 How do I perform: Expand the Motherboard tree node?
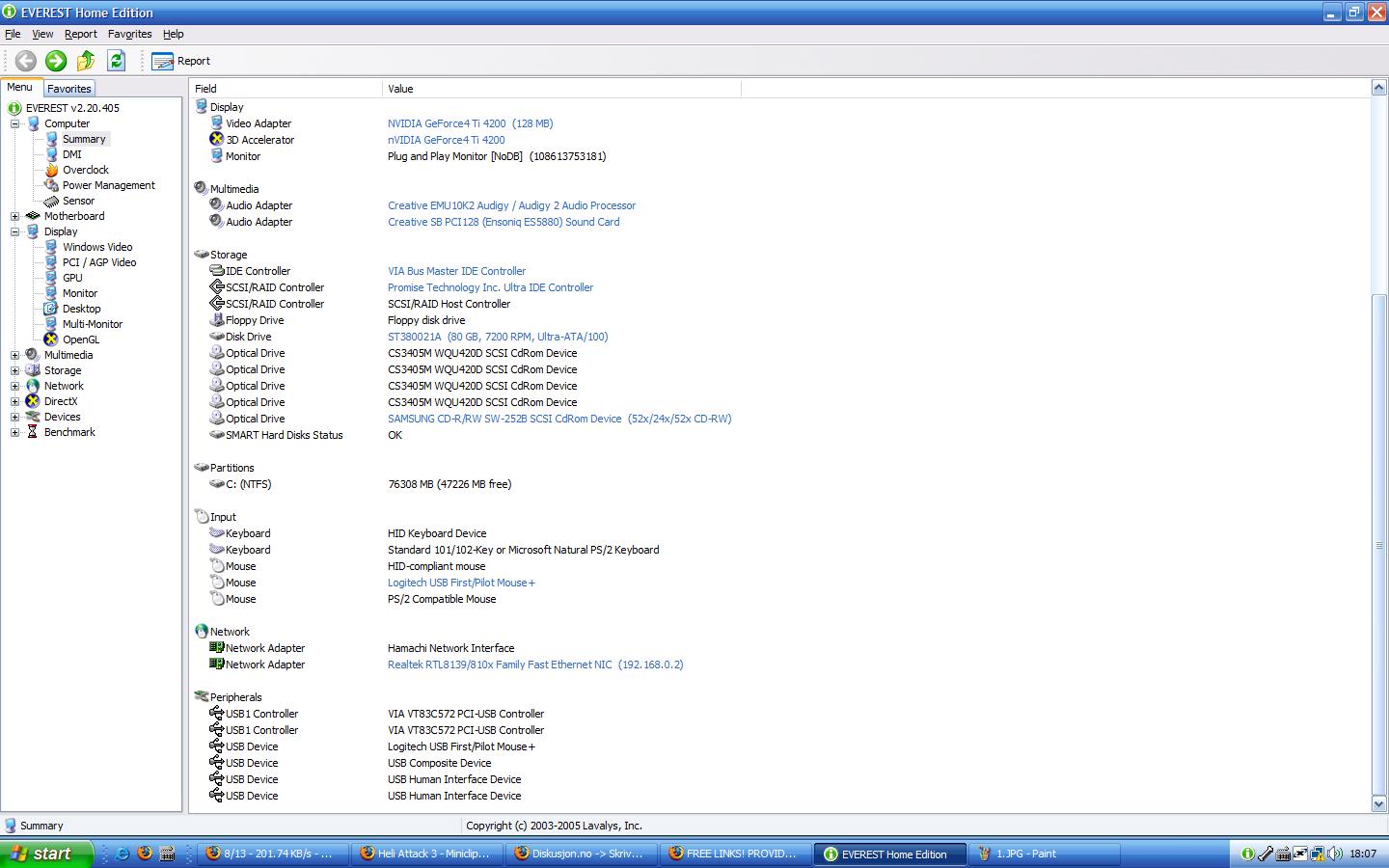point(14,216)
